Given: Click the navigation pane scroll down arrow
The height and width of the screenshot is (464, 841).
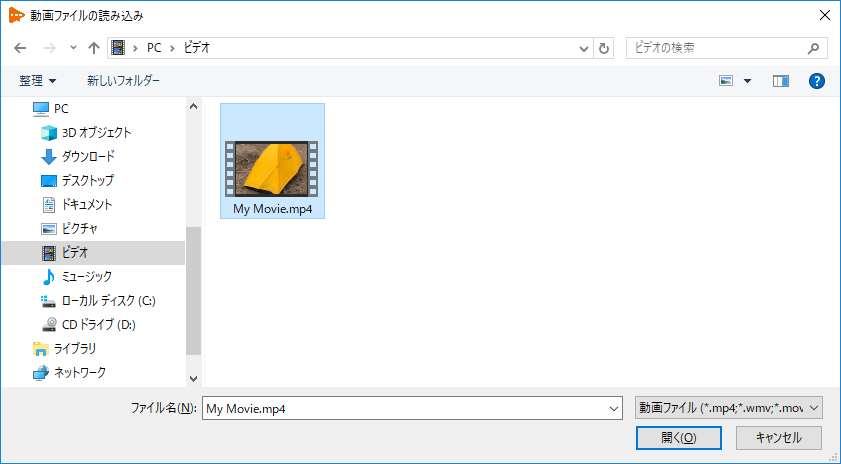Looking at the screenshot, I should [x=194, y=379].
